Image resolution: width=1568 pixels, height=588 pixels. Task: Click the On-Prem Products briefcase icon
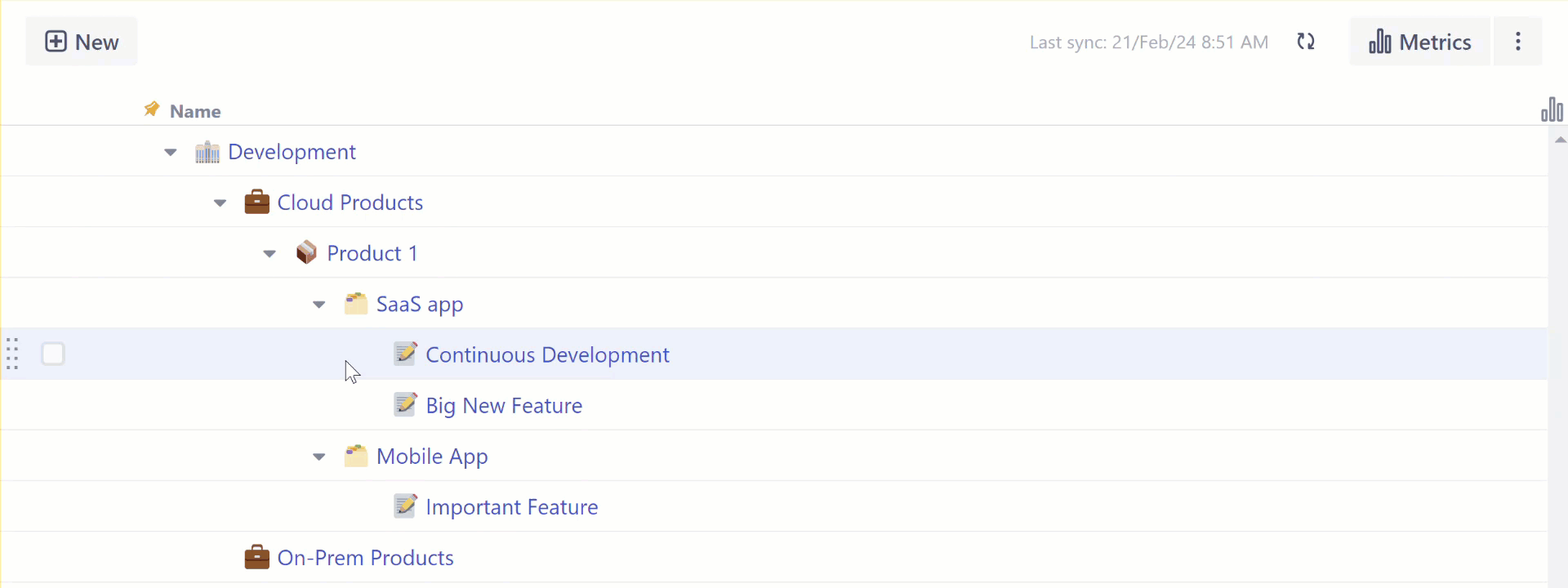pos(256,558)
